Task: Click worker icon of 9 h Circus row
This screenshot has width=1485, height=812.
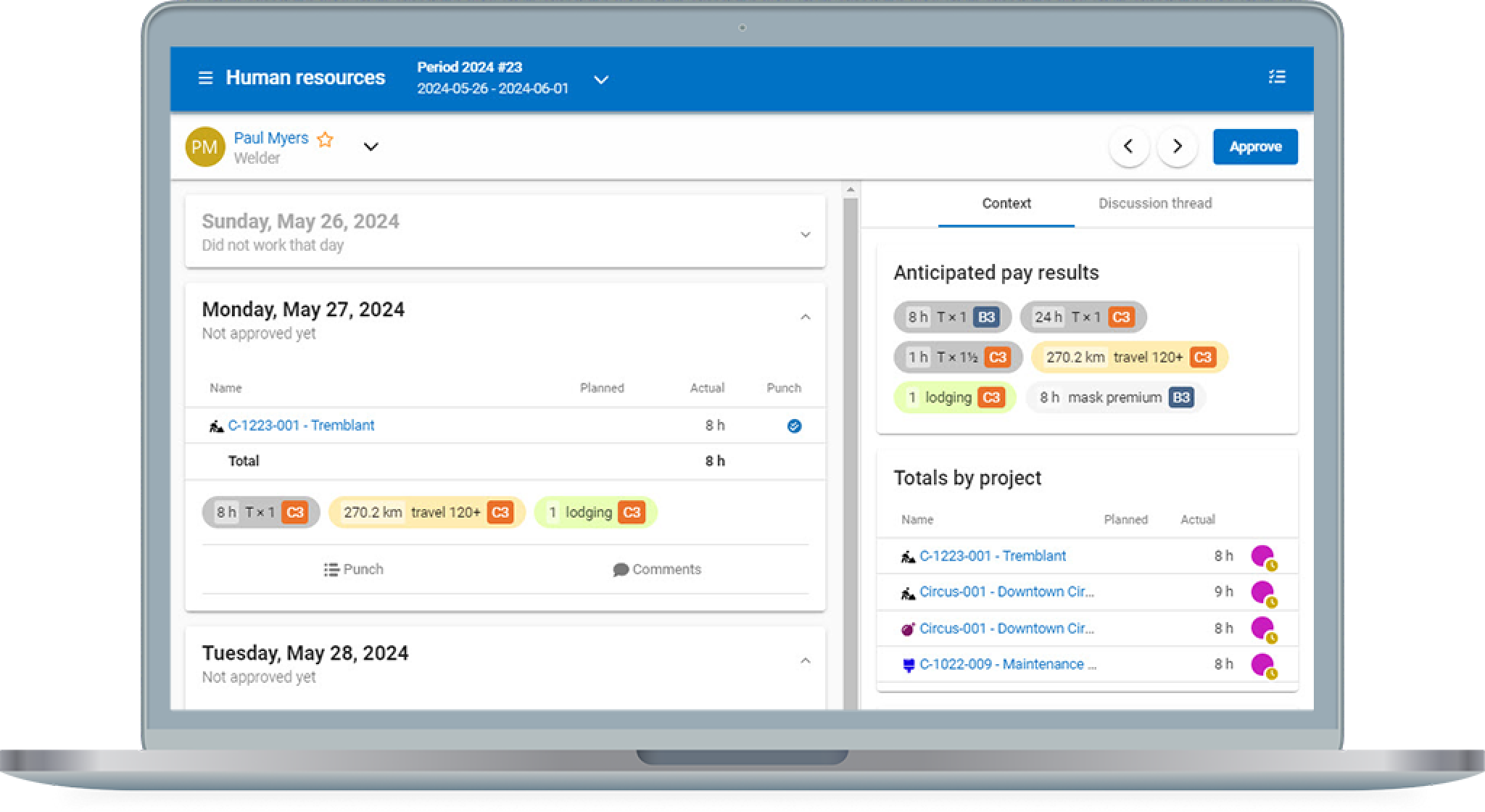Action: pos(908,593)
